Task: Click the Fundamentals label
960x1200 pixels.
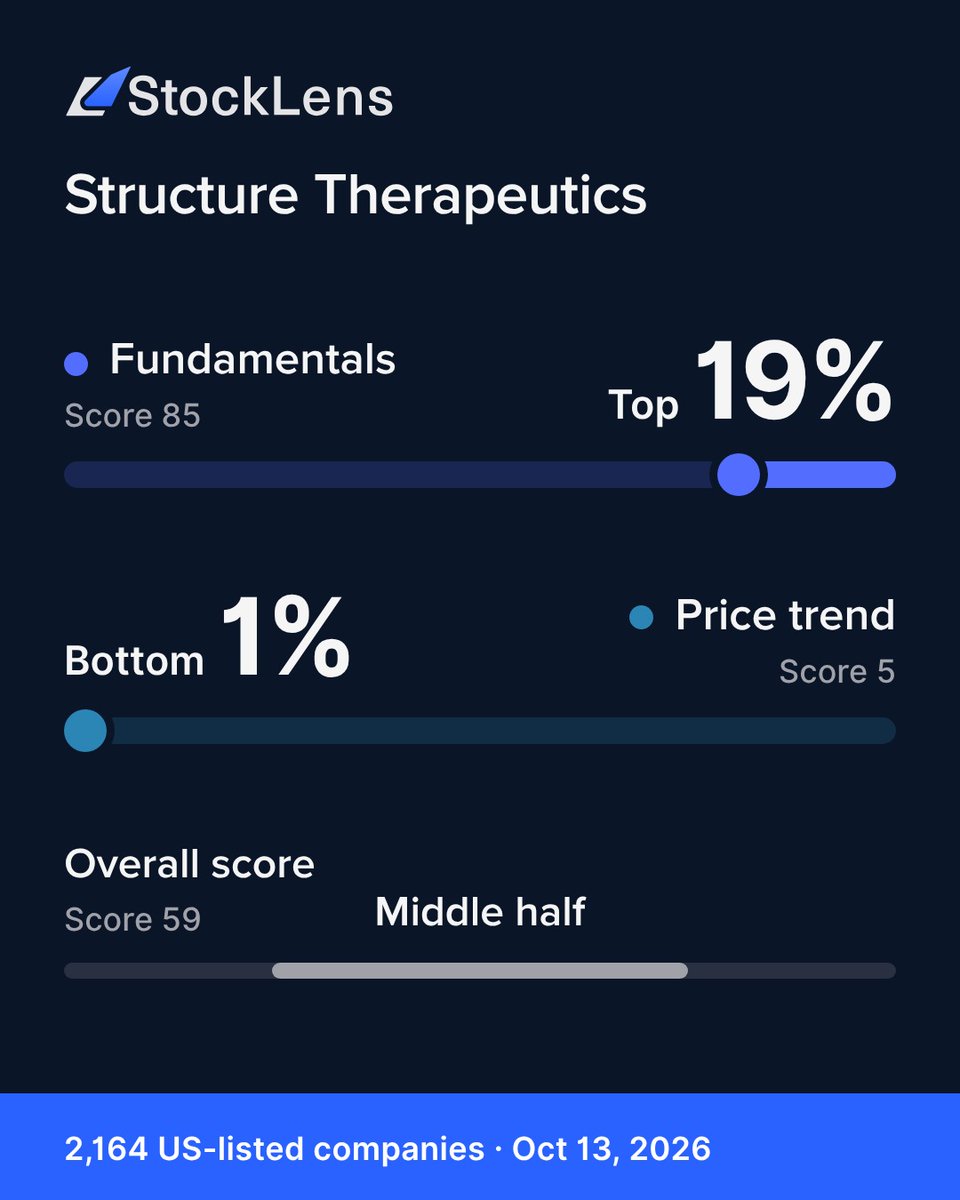Action: tap(252, 359)
